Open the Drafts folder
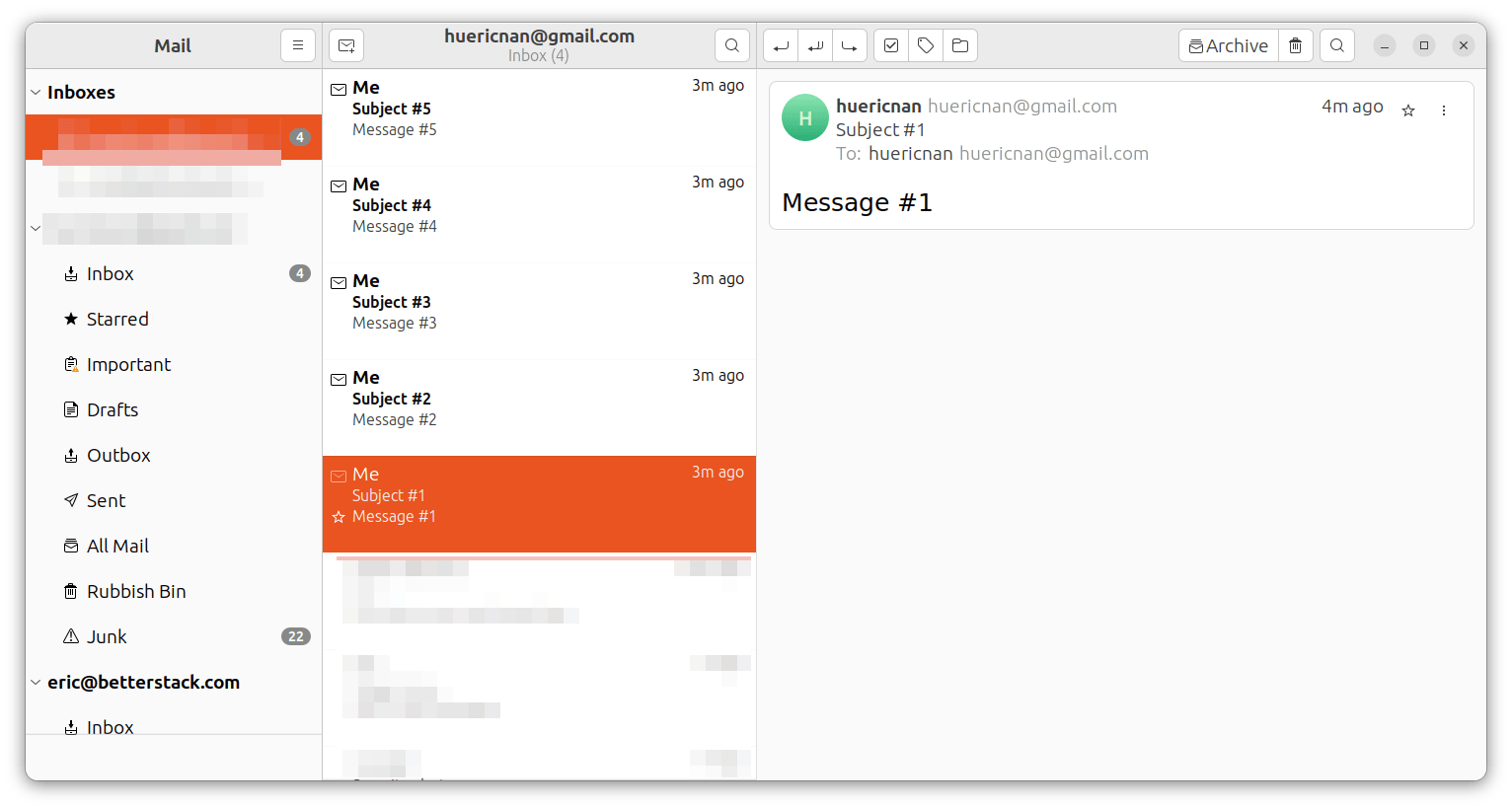Viewport: 1512px width, 809px height. (x=174, y=409)
